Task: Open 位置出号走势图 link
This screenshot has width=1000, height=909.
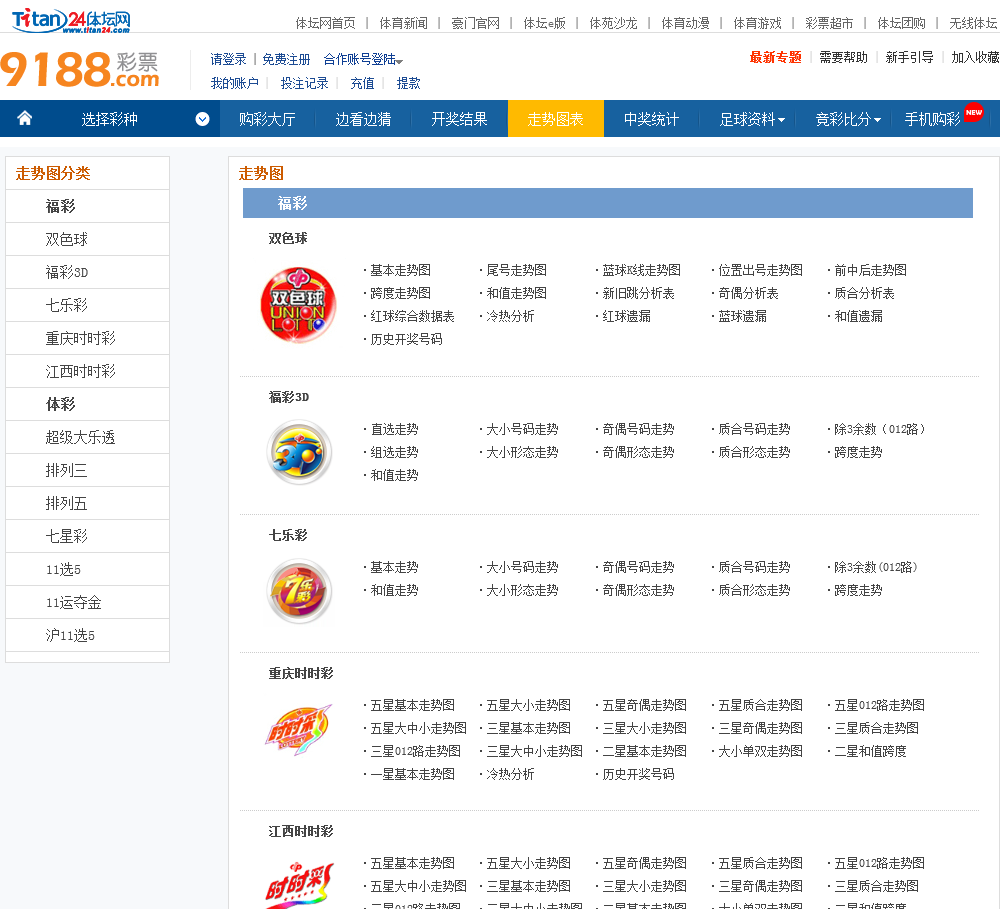Action: (760, 270)
